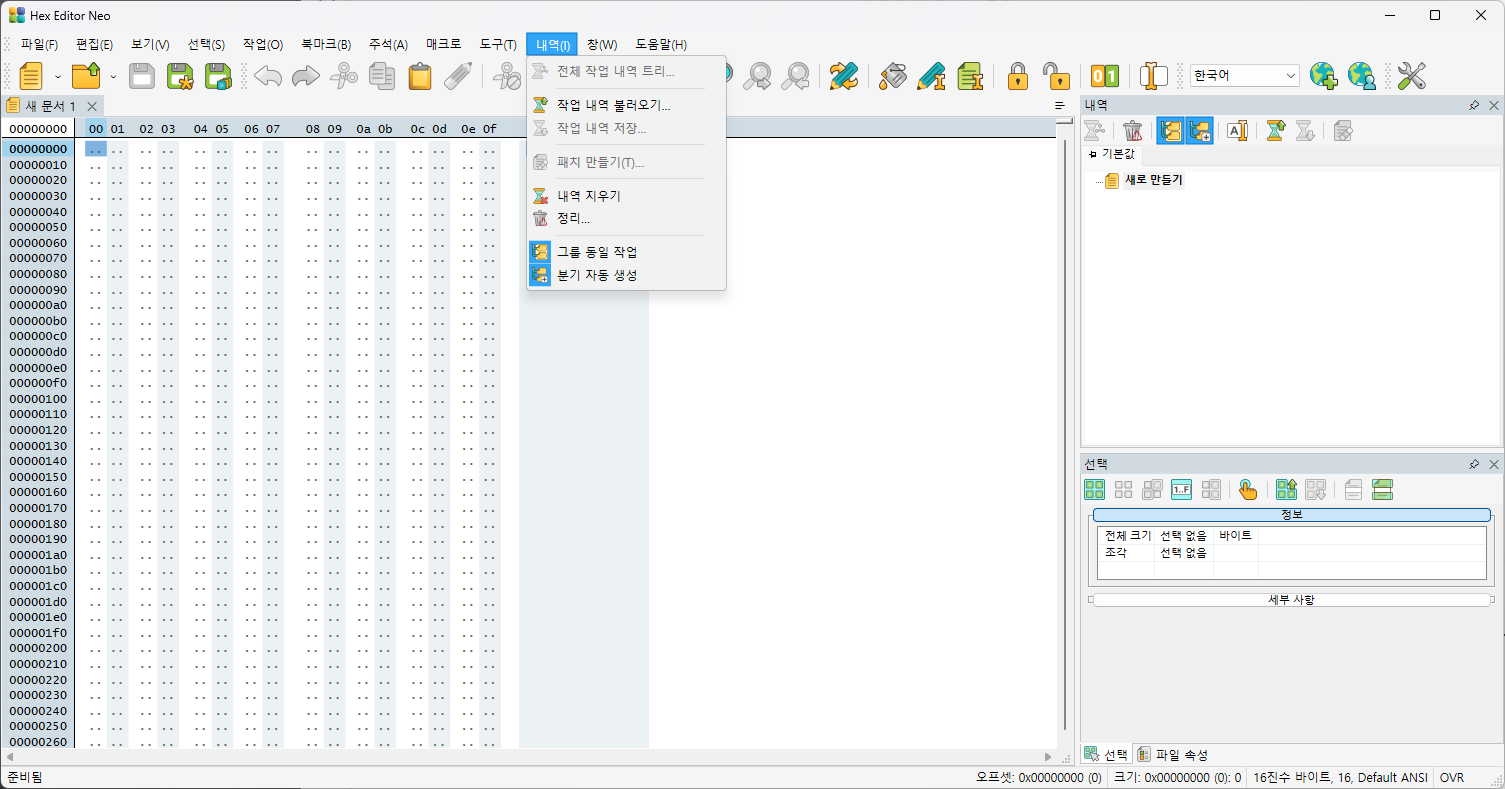Click the horizontal scrollbar right arrow of the hex view
1505x789 pixels.
click(1048, 757)
